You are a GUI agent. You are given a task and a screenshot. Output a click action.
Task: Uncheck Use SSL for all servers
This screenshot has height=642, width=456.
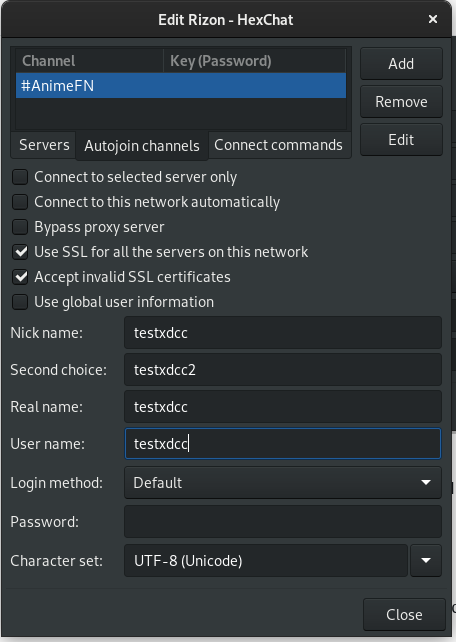pyautogui.click(x=20, y=252)
